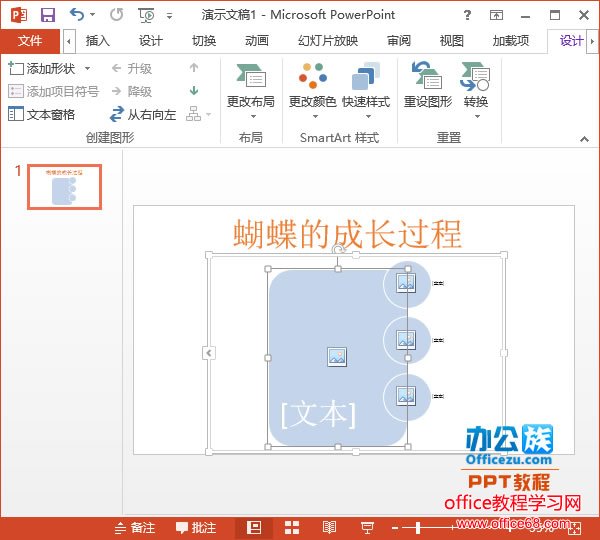Open 更改布局 layout gallery
The image size is (600, 540).
tap(251, 91)
